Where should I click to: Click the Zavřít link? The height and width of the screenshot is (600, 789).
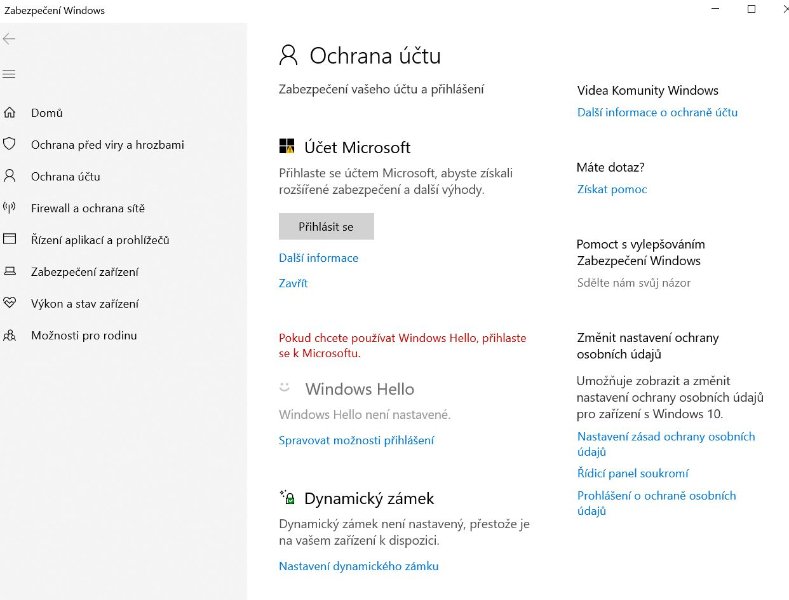click(x=293, y=283)
